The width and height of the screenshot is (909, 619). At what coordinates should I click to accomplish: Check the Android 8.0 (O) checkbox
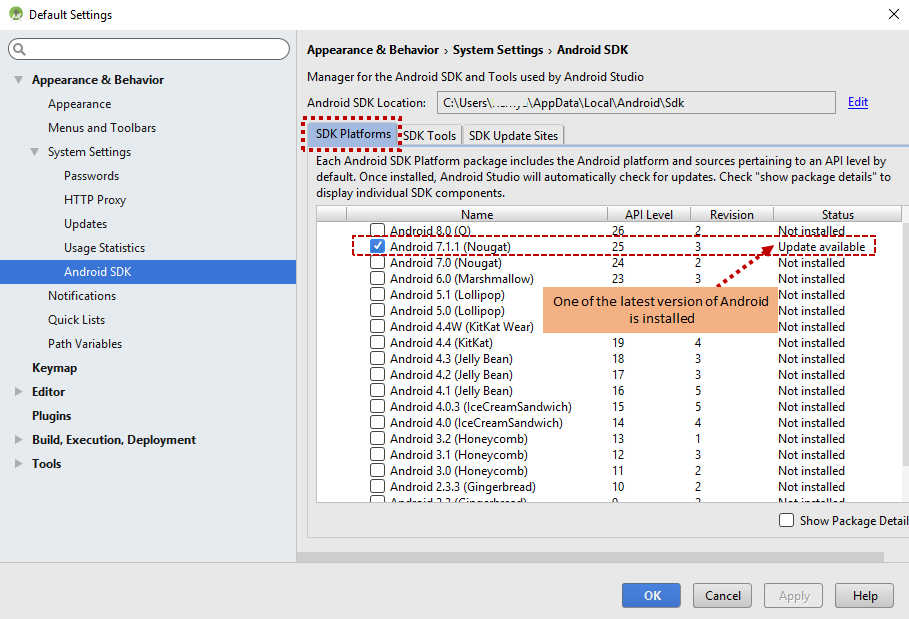(x=377, y=230)
